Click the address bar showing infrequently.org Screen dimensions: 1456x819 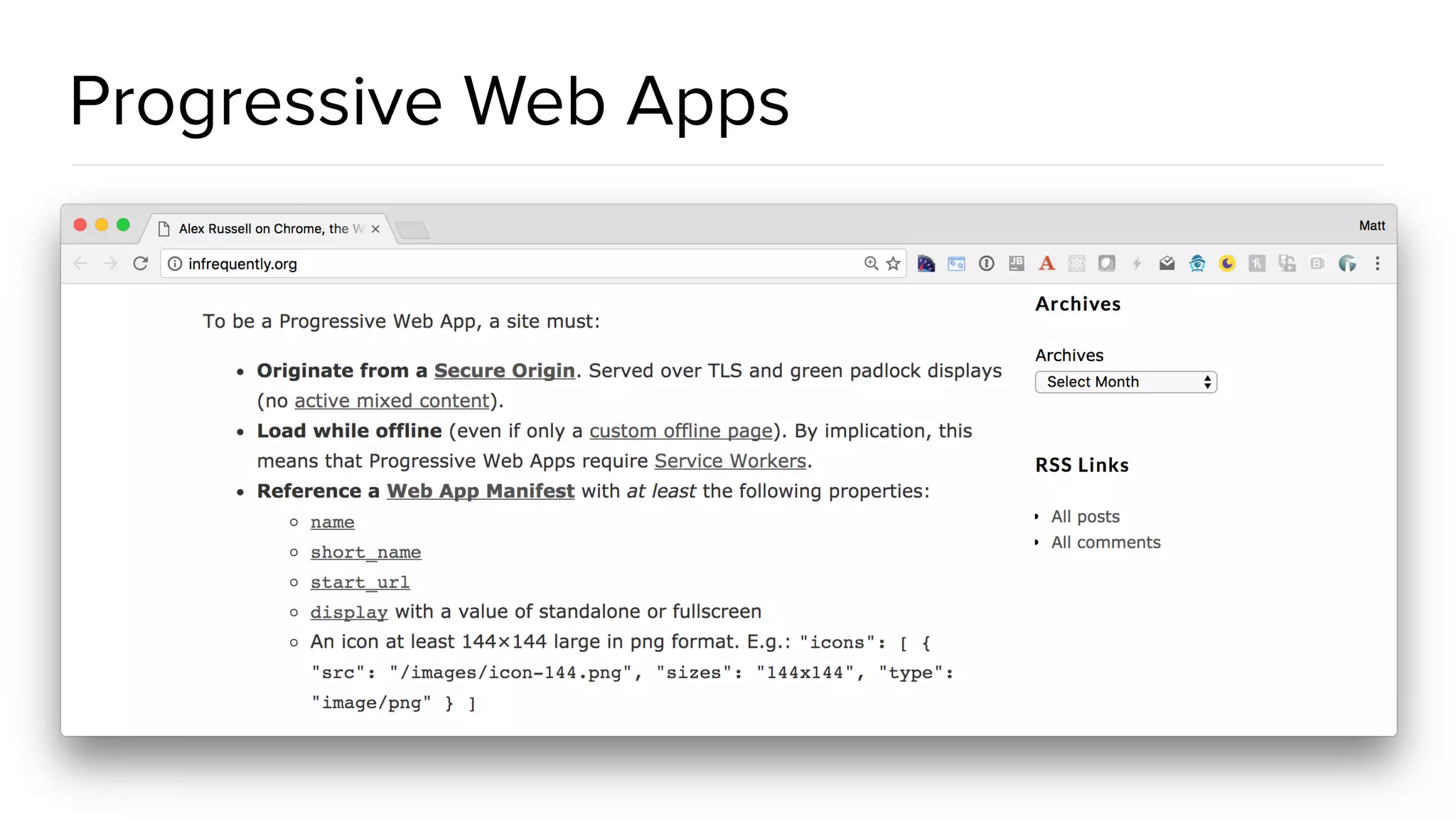click(498, 264)
